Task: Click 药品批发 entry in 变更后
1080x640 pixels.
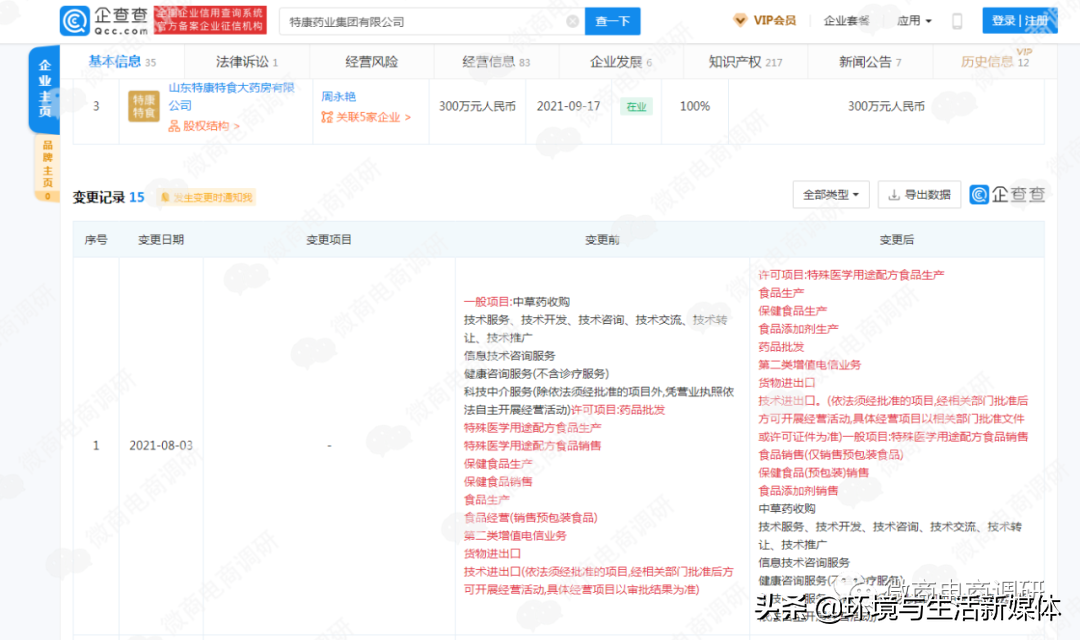Action: [781, 347]
